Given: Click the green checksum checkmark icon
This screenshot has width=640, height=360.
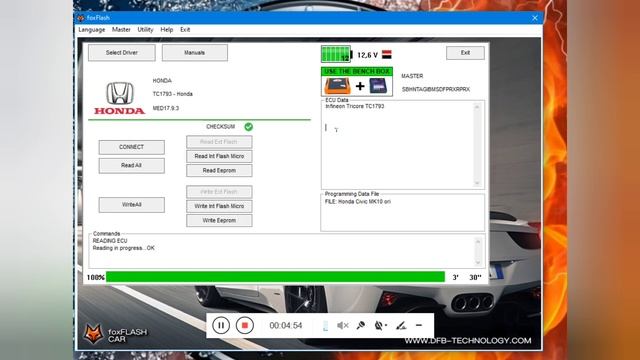Looking at the screenshot, I should click(249, 127).
